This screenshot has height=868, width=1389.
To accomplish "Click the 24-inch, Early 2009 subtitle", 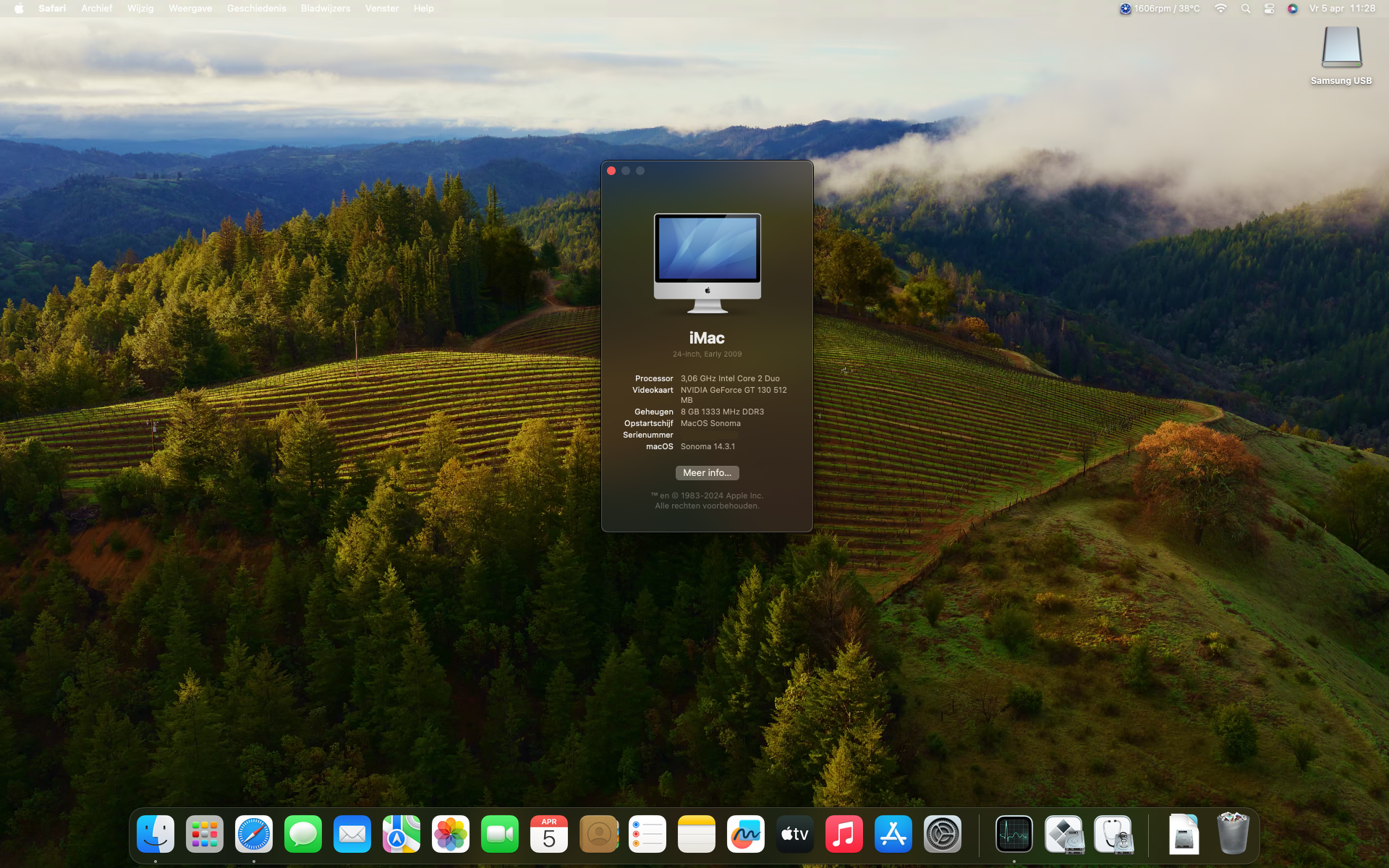I will [x=707, y=354].
